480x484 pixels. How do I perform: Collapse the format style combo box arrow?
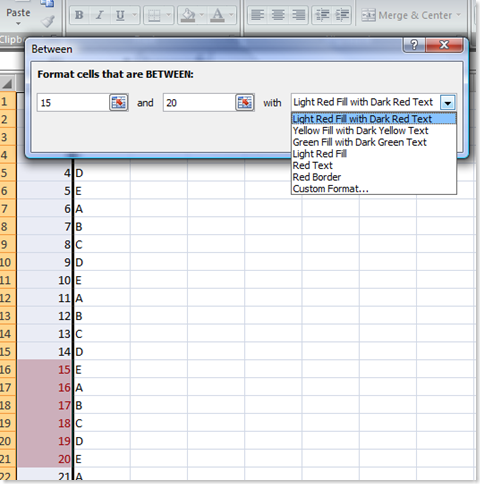[448, 103]
